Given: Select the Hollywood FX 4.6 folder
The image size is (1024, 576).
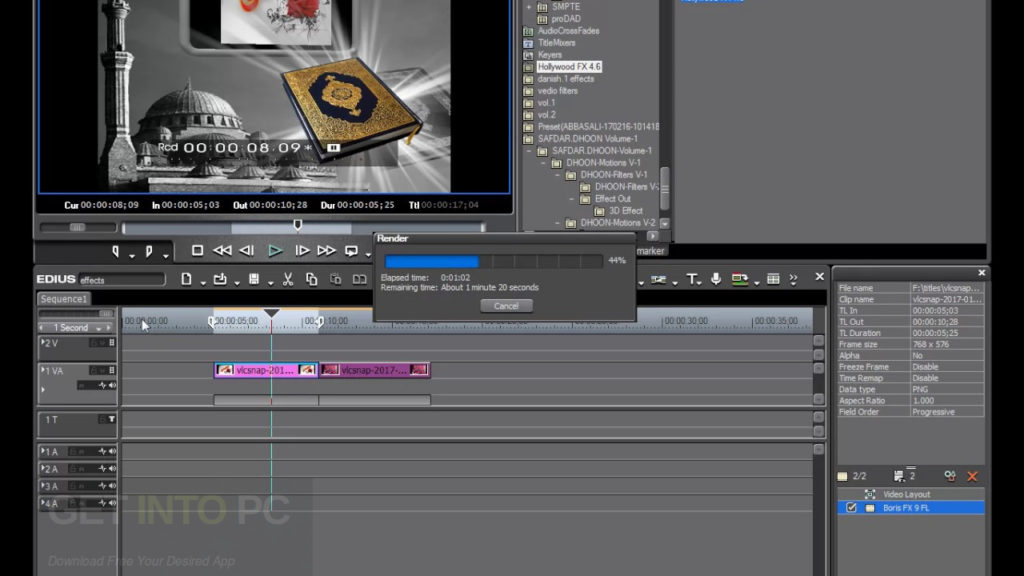Looking at the screenshot, I should point(569,67).
